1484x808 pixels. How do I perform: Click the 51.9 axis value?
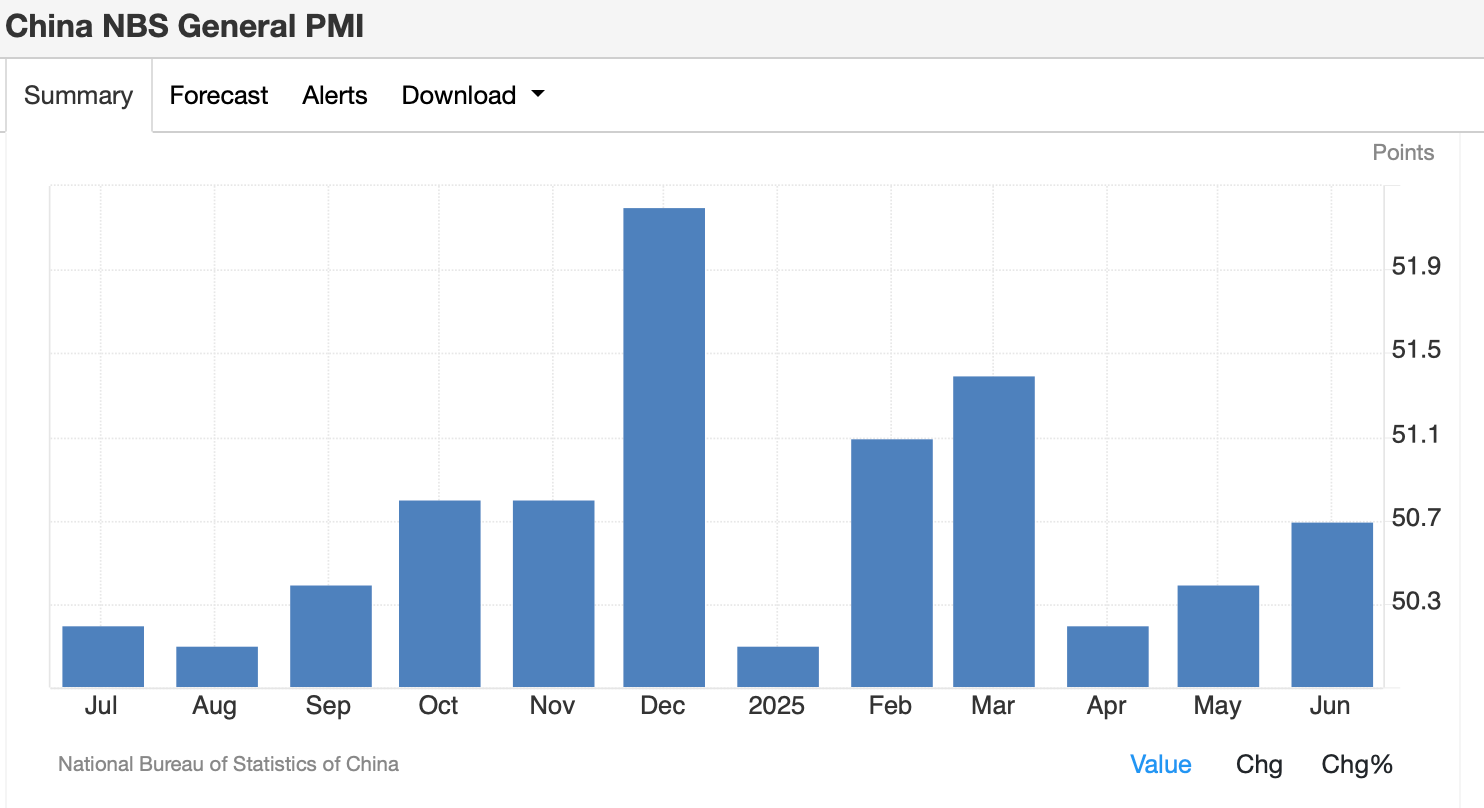pos(1417,267)
